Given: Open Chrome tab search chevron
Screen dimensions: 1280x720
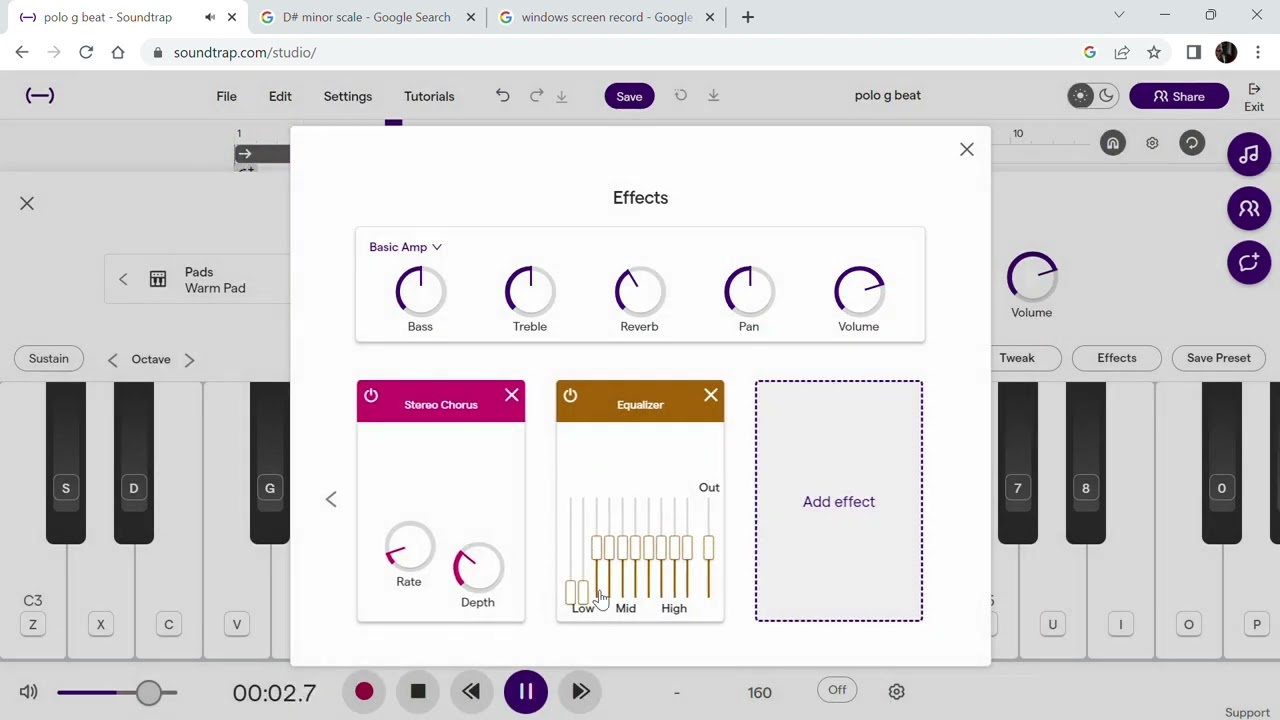Looking at the screenshot, I should [x=1119, y=15].
